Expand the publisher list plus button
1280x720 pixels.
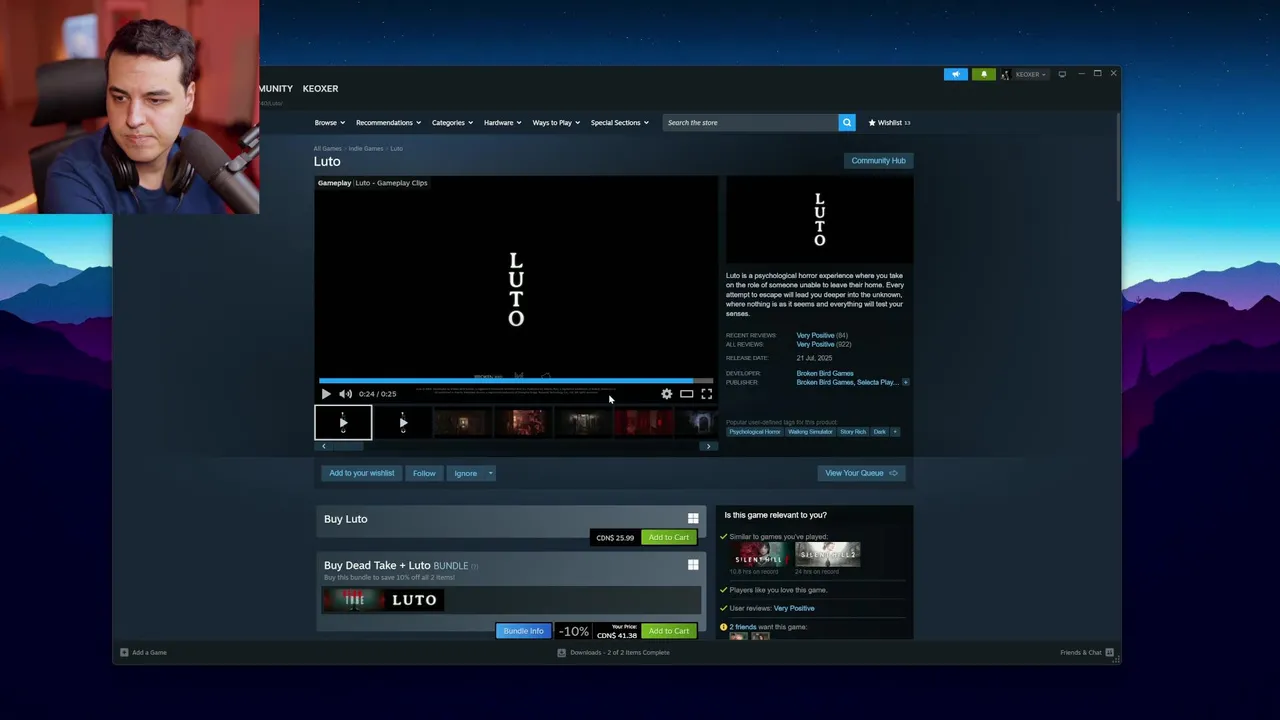click(906, 382)
